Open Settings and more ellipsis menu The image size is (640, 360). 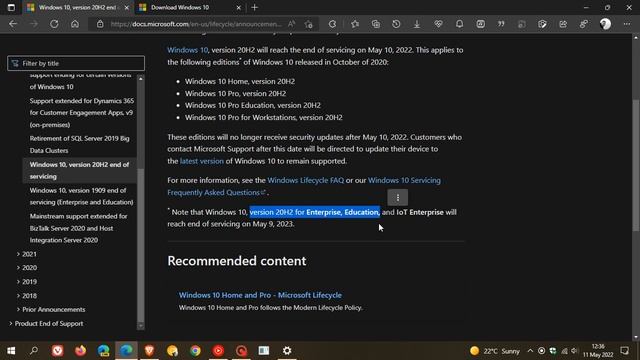point(627,24)
